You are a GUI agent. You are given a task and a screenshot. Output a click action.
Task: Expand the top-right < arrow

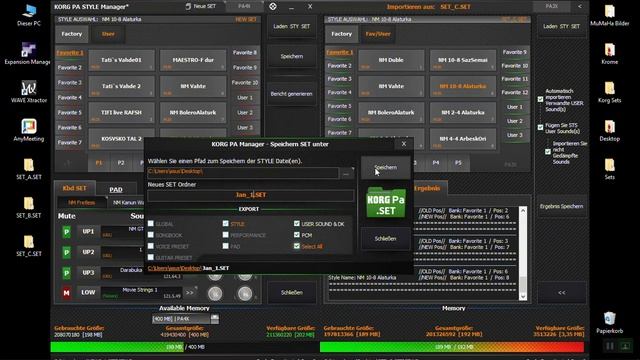[x=580, y=6]
